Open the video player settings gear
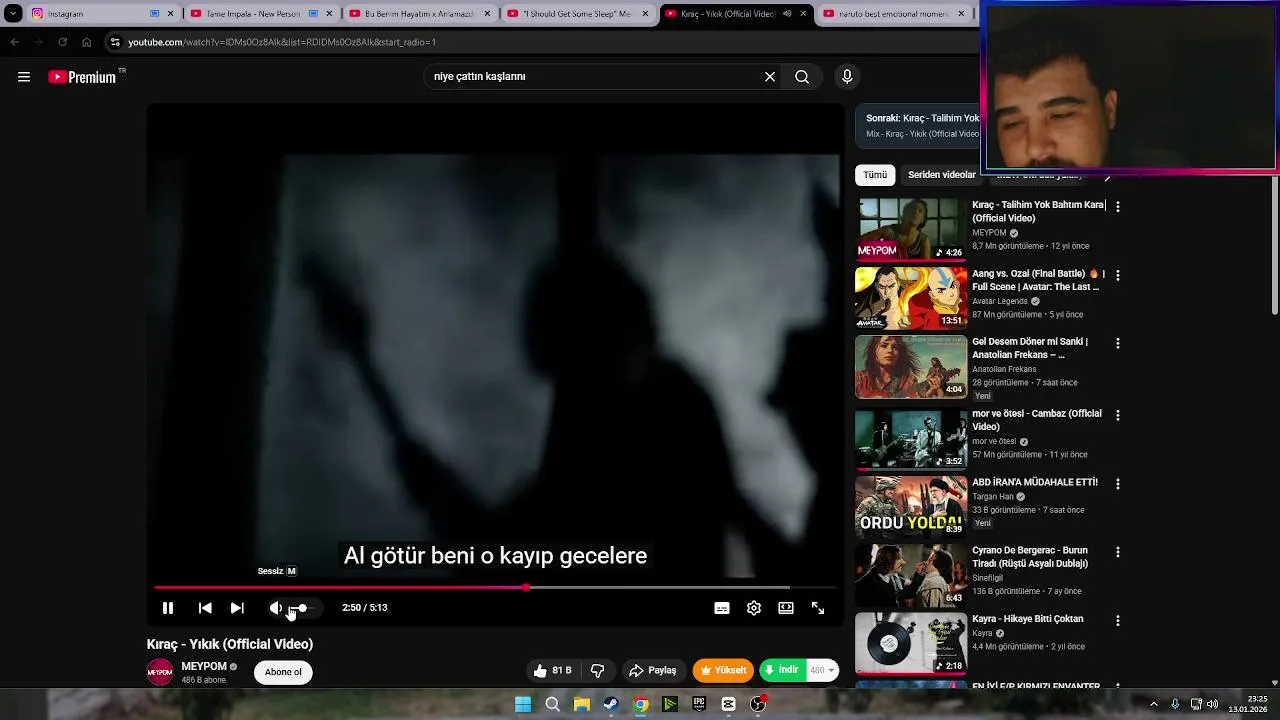Image resolution: width=1280 pixels, height=720 pixels. (754, 608)
